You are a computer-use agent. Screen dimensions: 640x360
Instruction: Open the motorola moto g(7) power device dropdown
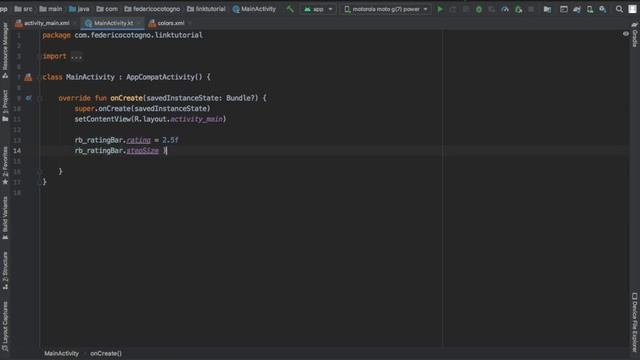tap(386, 9)
